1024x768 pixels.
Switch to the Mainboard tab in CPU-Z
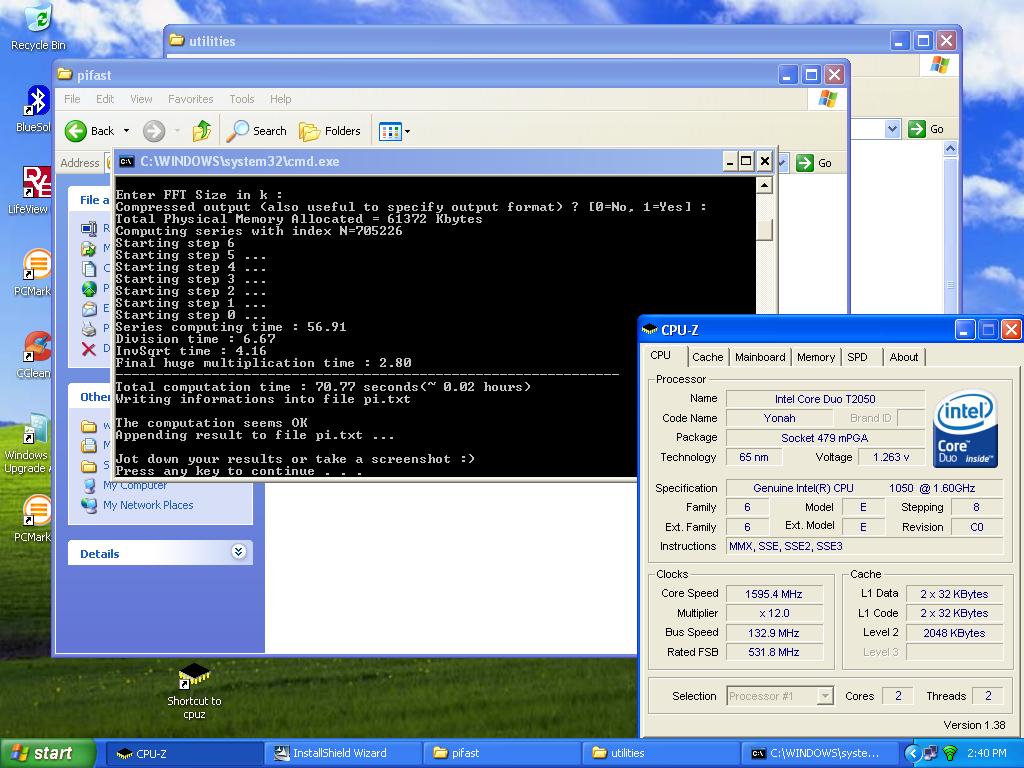pos(760,357)
